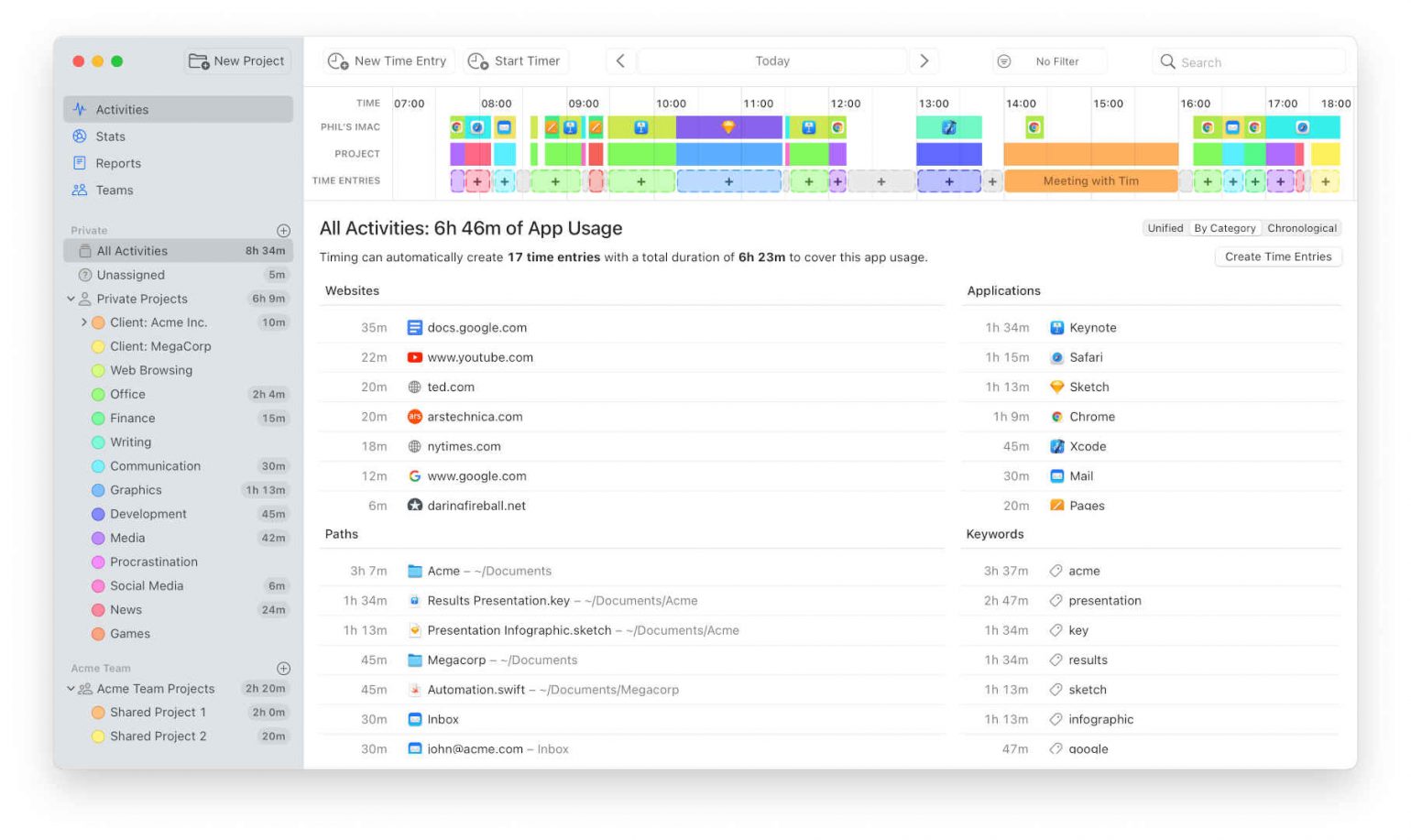
Task: Click the Start Timer stopwatch icon
Action: [477, 60]
